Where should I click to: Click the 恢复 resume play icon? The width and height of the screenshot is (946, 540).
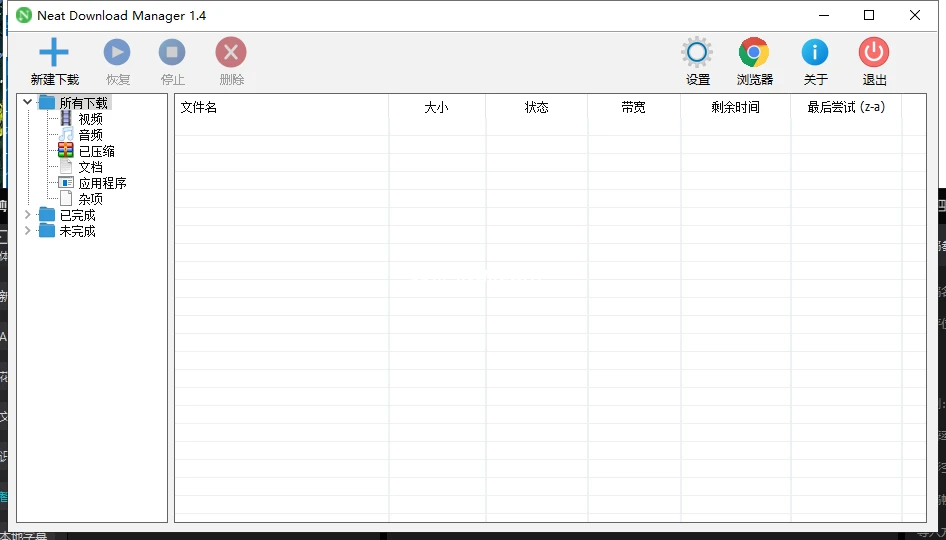(117, 52)
